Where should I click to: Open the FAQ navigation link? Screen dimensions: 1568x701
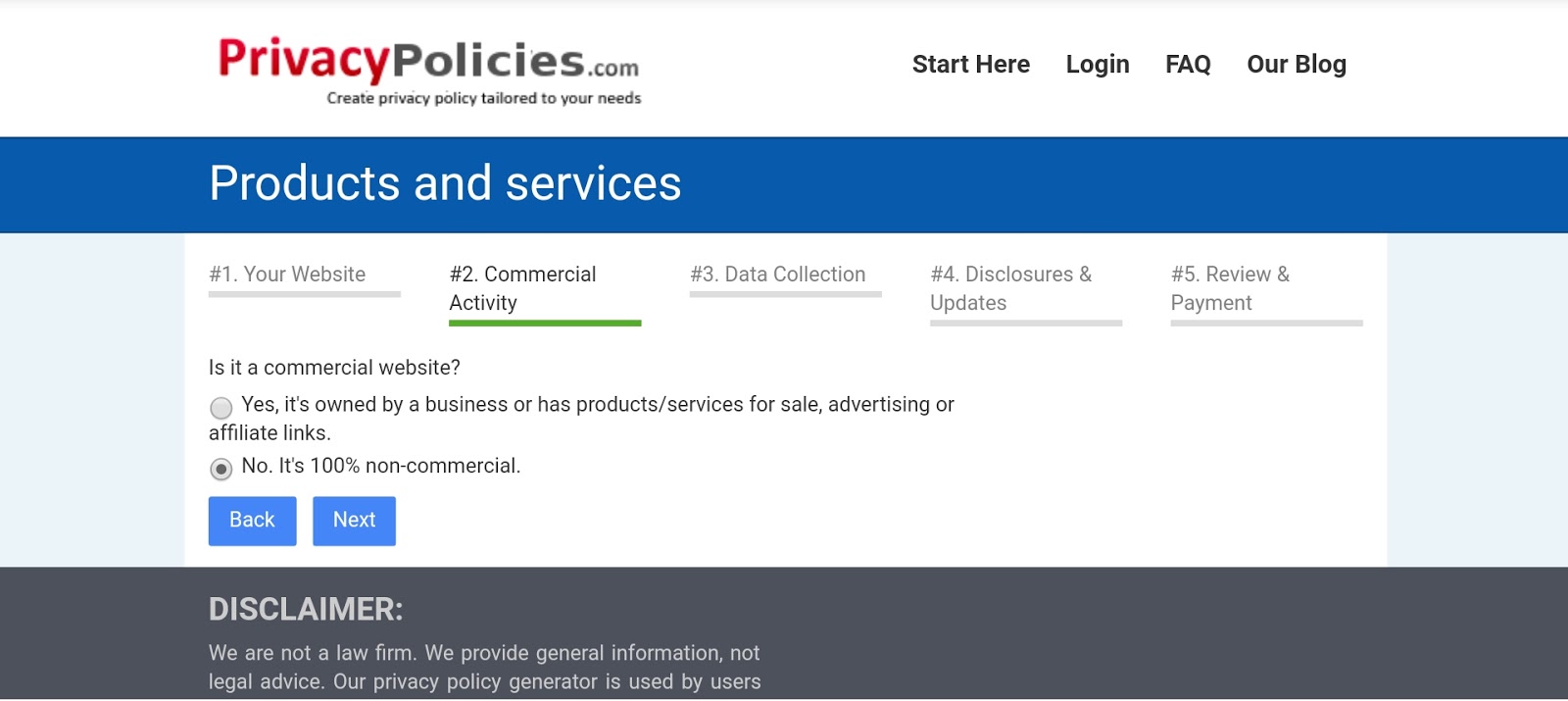[1188, 65]
